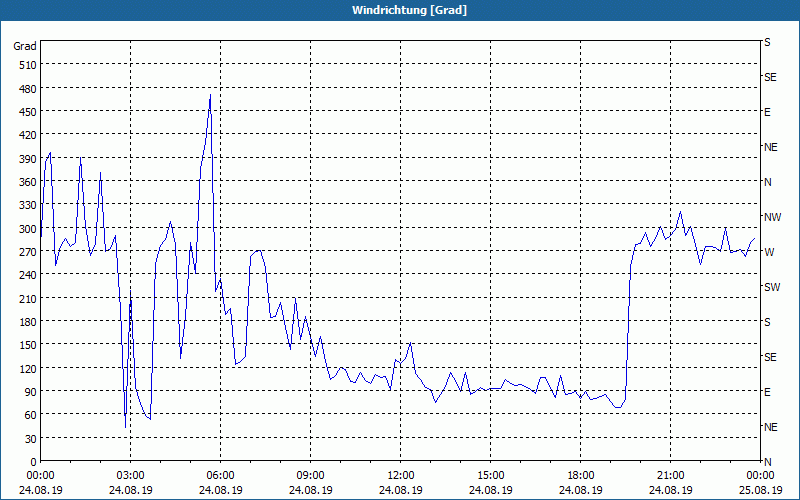The image size is (800, 500).
Task: Click the E compass label level with 450
Action: [x=767, y=112]
